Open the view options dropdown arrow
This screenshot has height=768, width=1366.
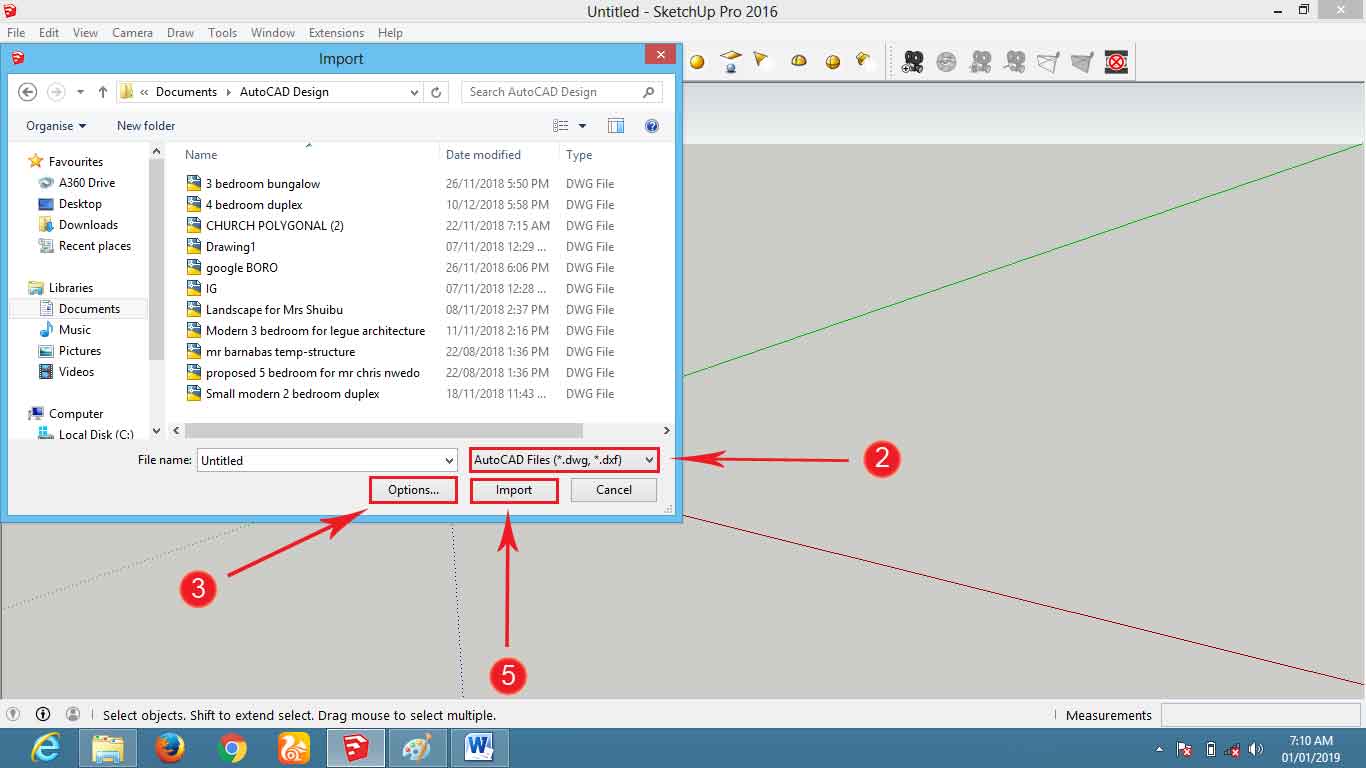582,126
